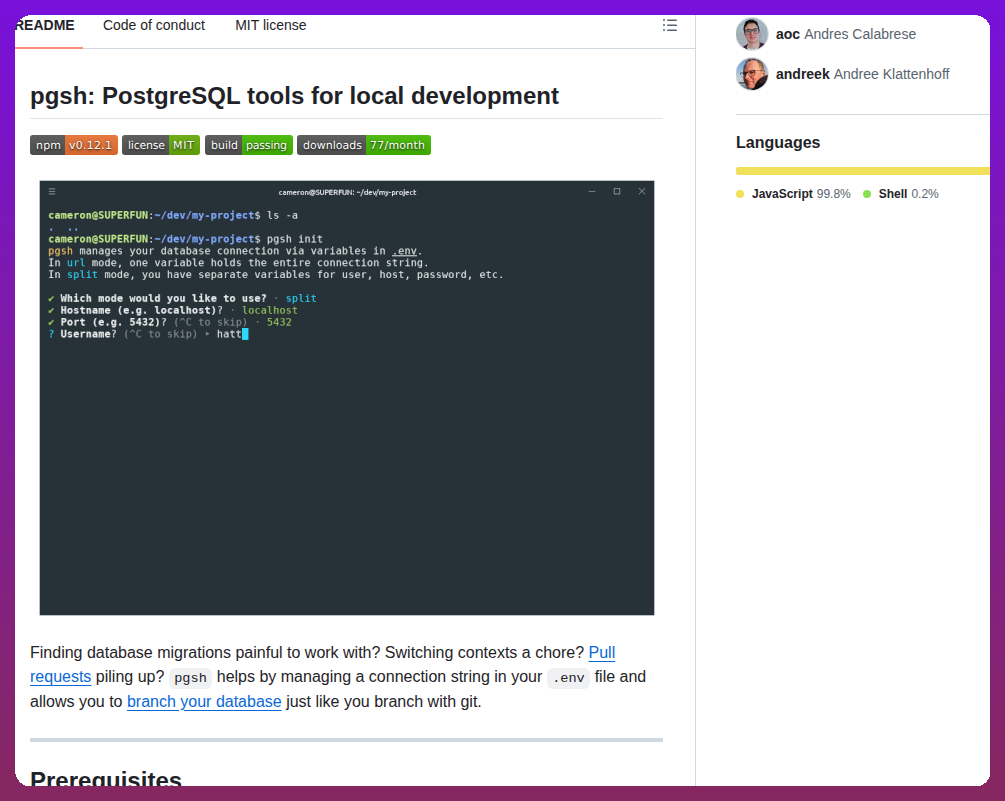This screenshot has width=1005, height=801.
Task: Click the build passing badge
Action: tap(249, 145)
